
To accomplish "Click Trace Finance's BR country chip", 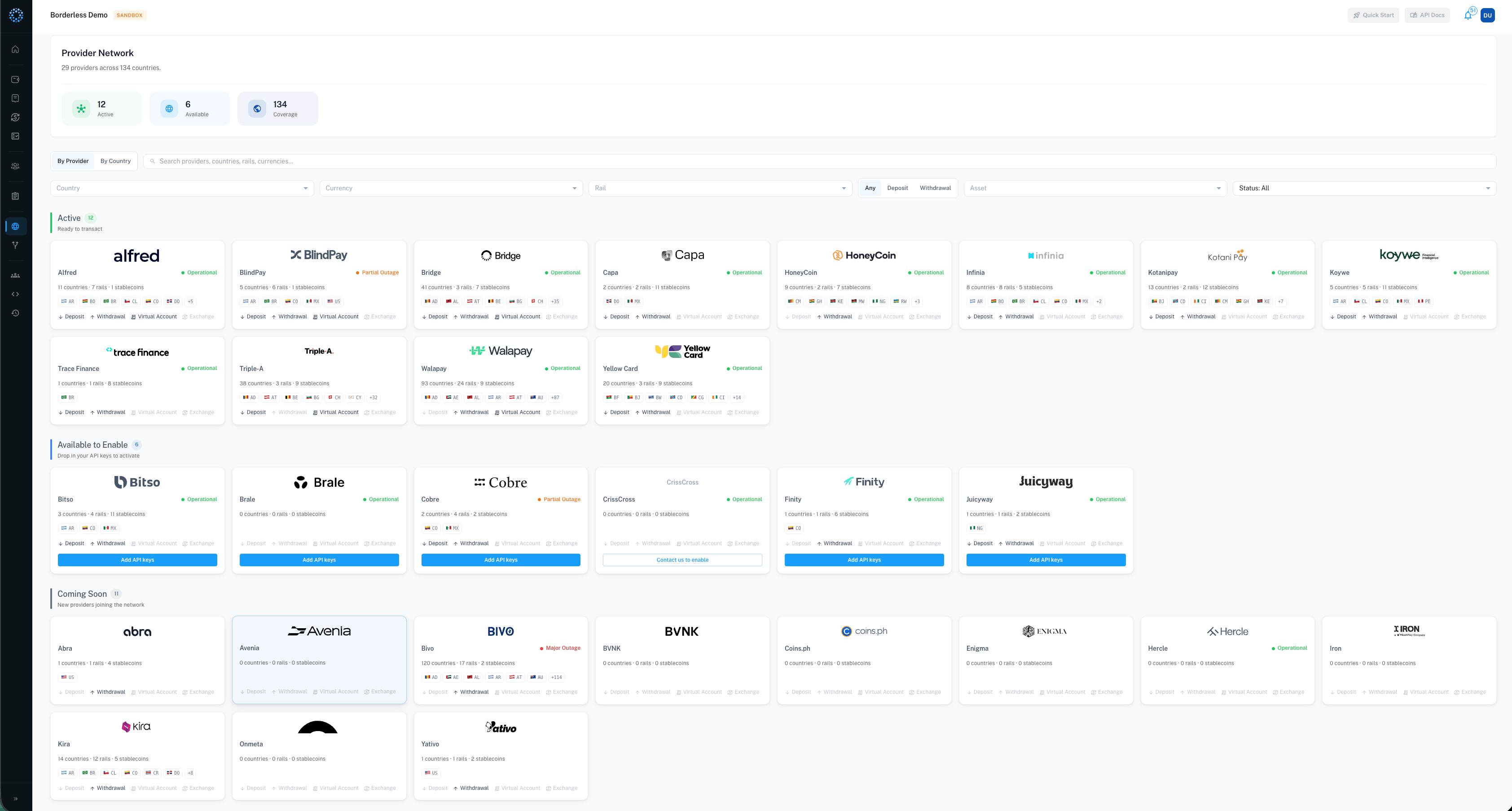I will click(68, 397).
